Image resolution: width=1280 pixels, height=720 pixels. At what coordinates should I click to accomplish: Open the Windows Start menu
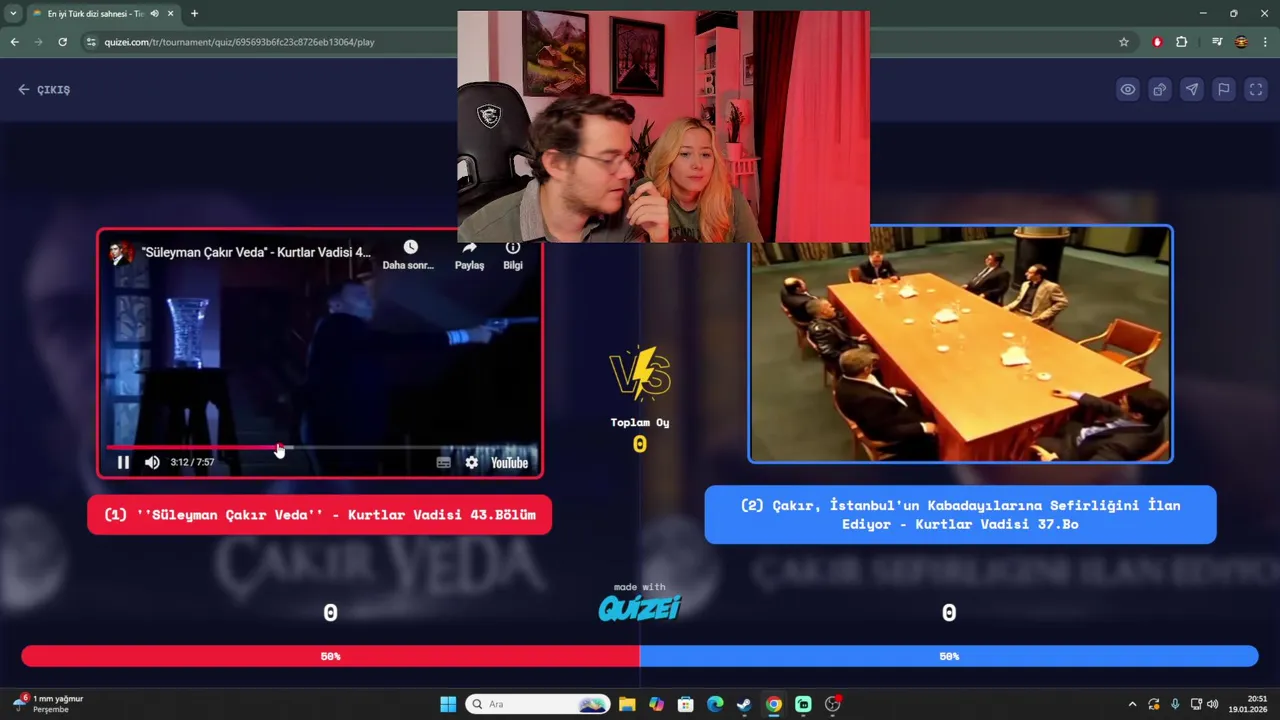tap(448, 704)
